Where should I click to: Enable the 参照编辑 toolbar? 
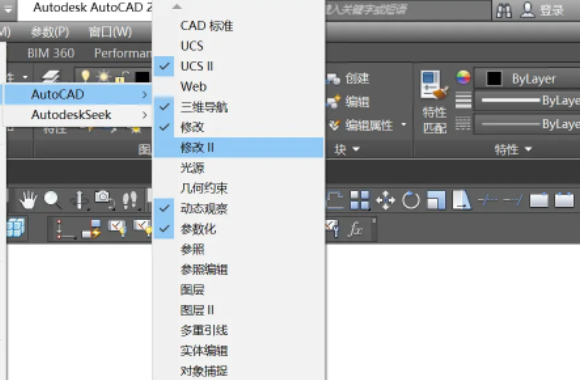pos(238,270)
